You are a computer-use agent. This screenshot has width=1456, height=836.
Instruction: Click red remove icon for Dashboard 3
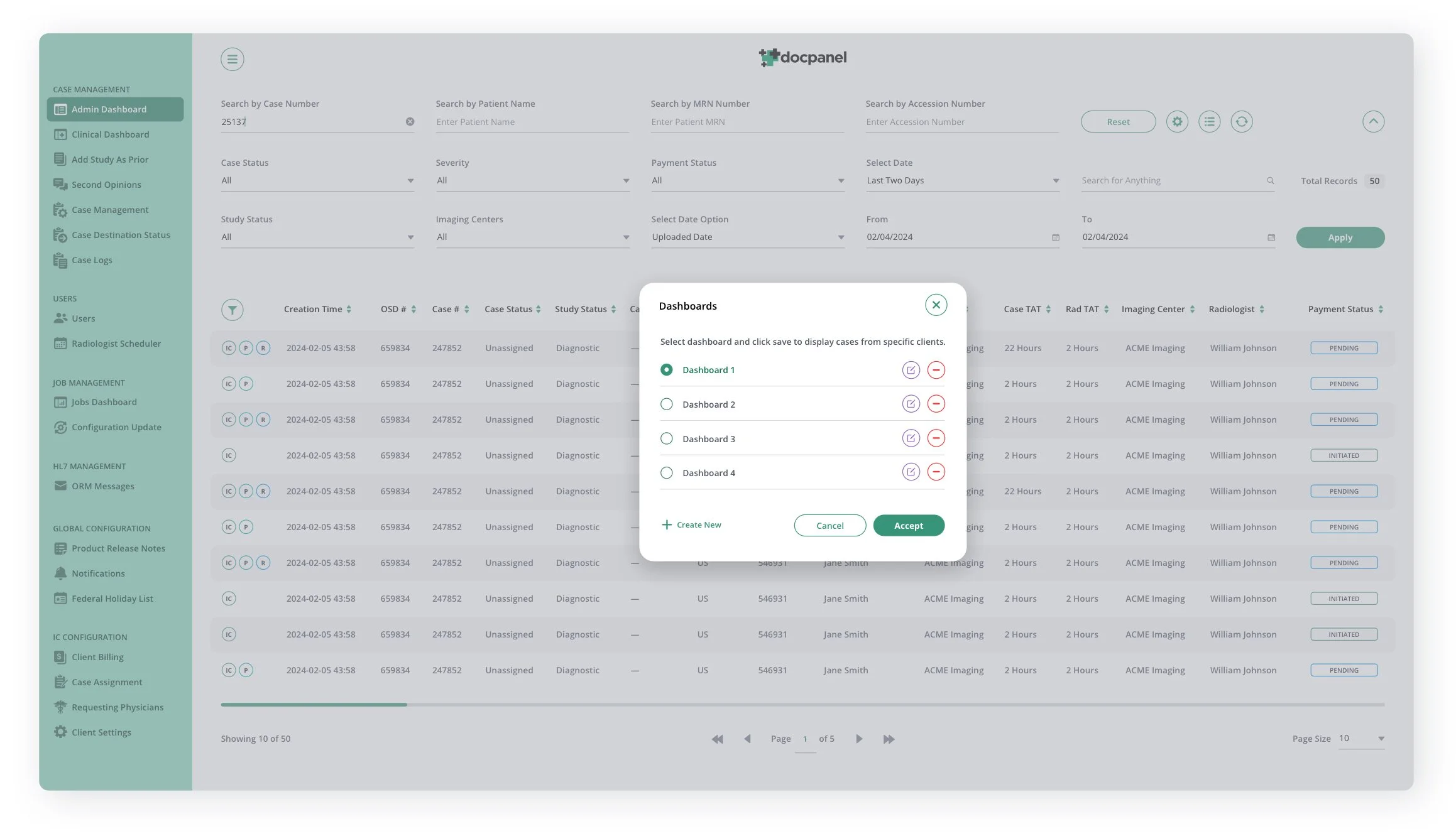pyautogui.click(x=936, y=438)
